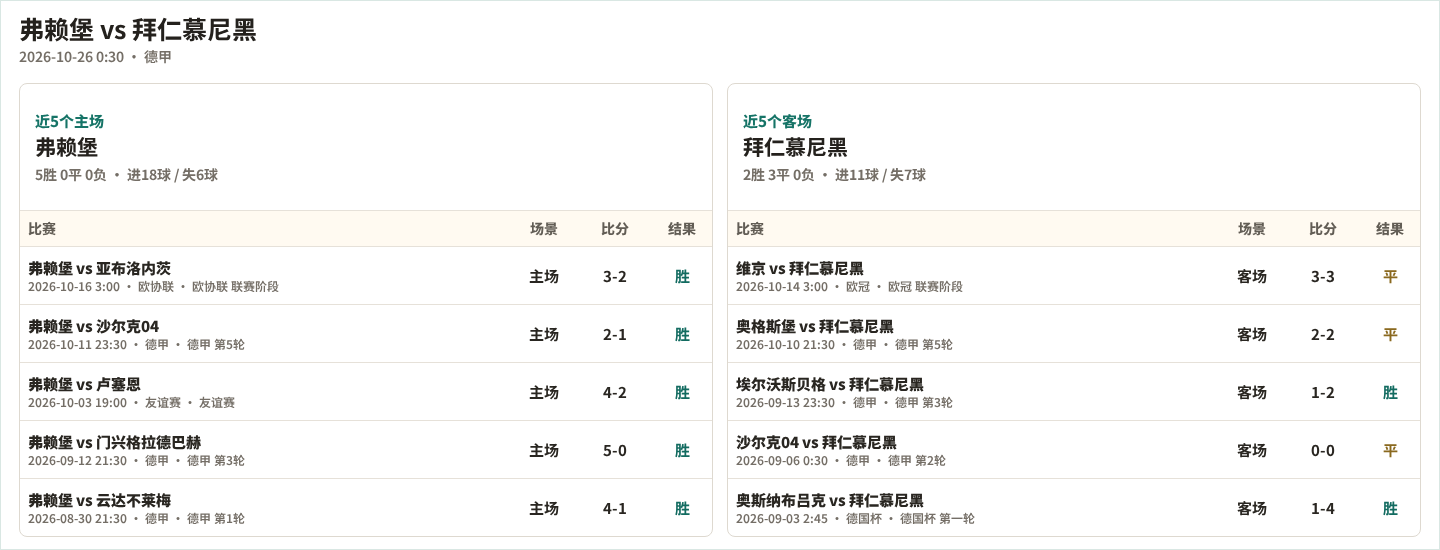Click the 4-2 score in 卢塞恩 row
The image size is (1440, 550).
click(x=615, y=392)
